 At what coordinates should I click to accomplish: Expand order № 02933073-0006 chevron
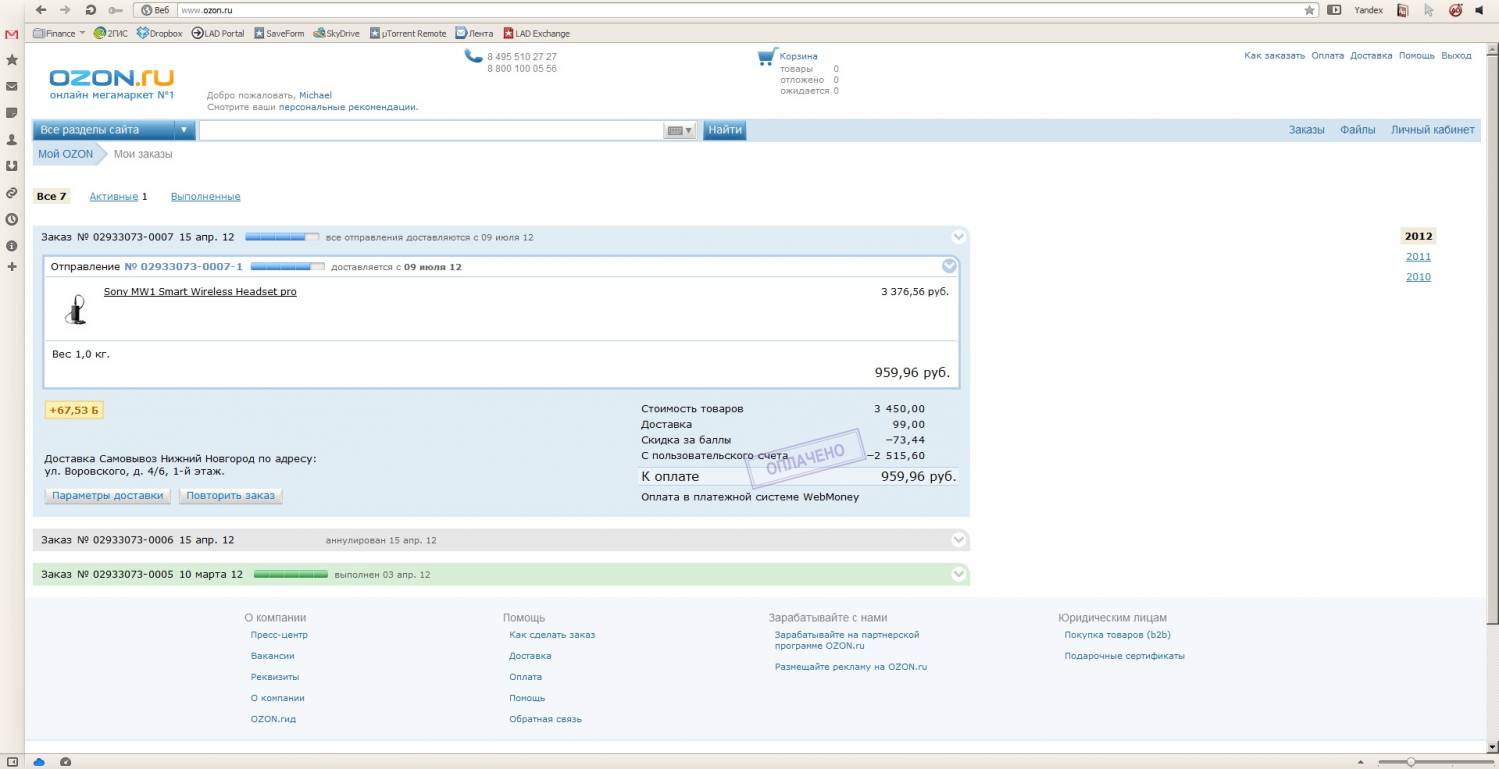(959, 540)
